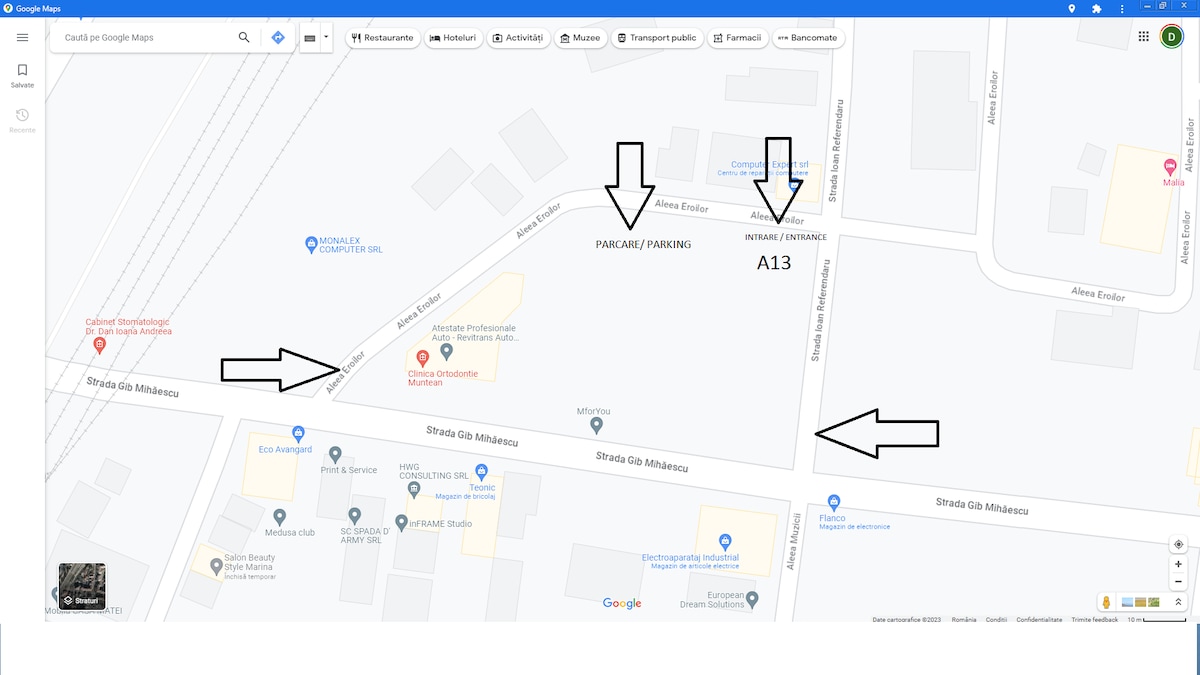
Task: Expand the dropdown arrow beside keyboard icon
Action: [326, 37]
